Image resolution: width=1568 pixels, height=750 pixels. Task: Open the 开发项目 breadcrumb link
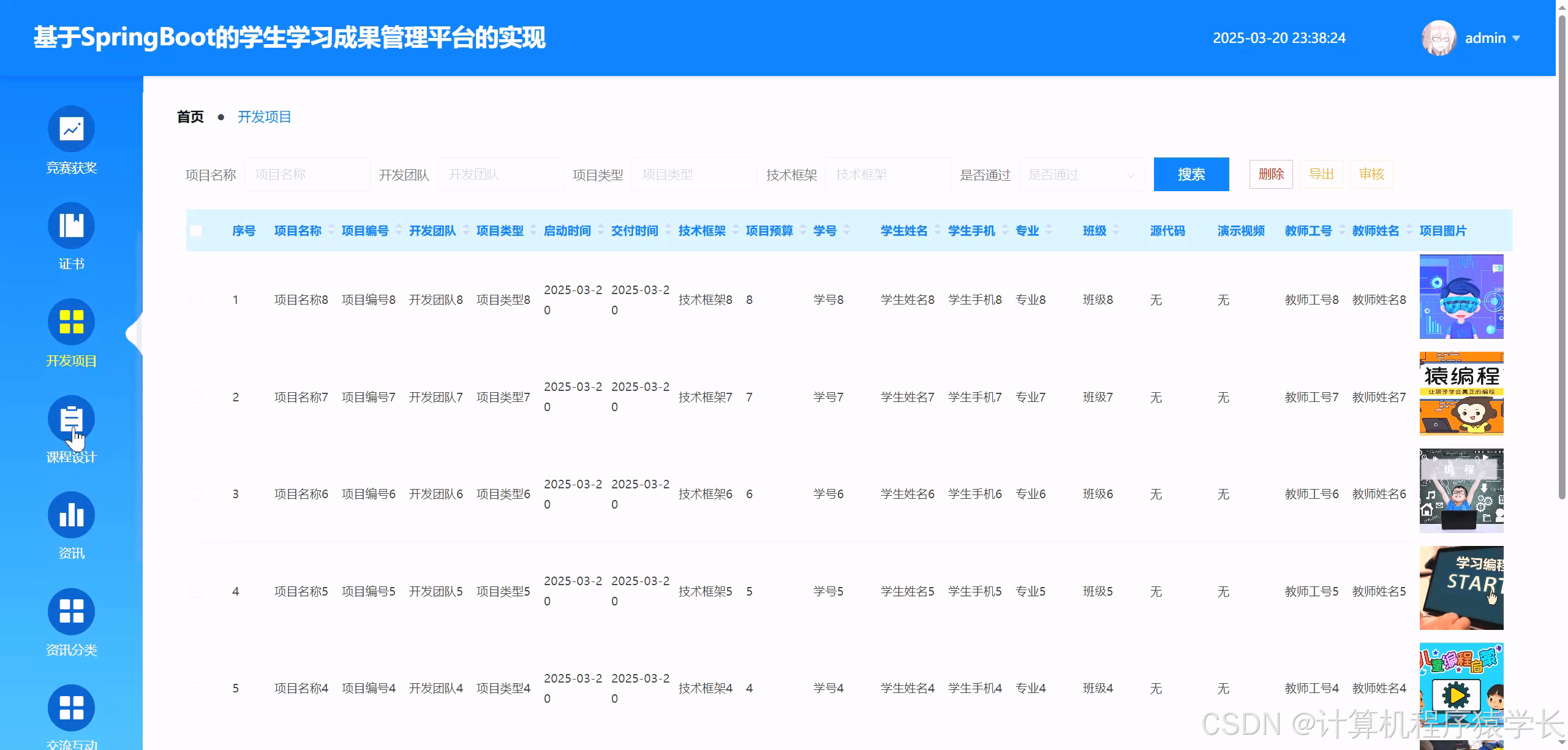coord(265,116)
